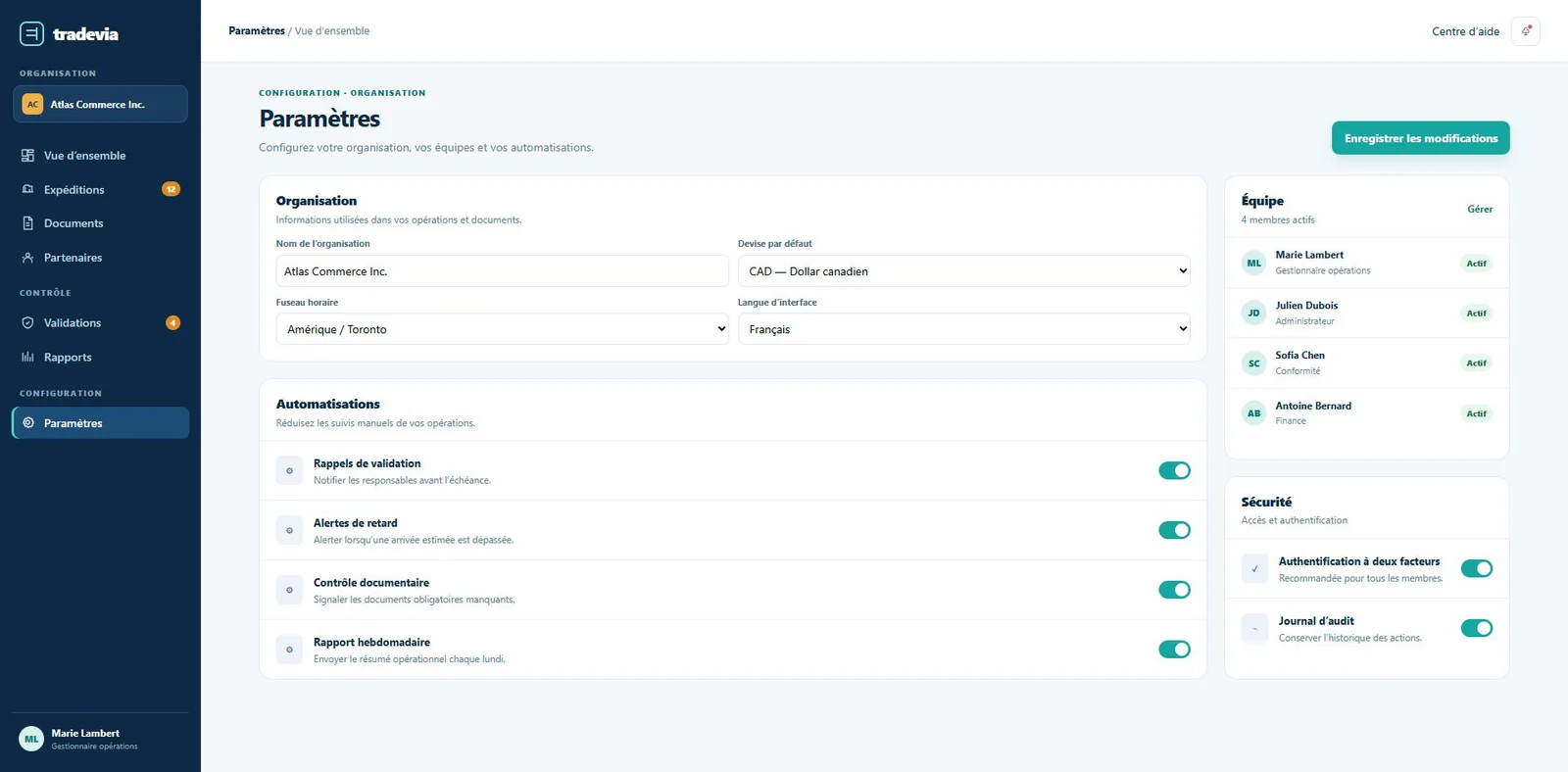Go to Vue d'ensemble in sidebar
The height and width of the screenshot is (772, 1568).
pos(100,156)
